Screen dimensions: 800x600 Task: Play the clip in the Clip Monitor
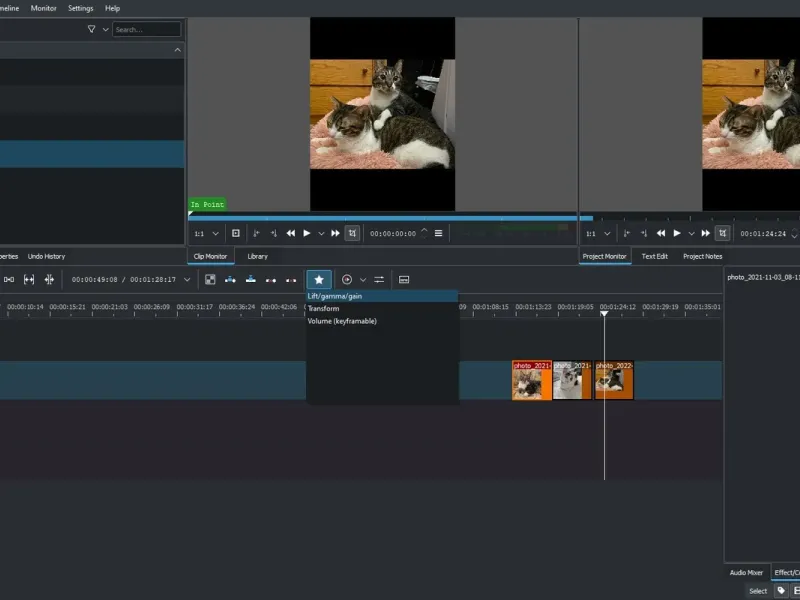307,233
